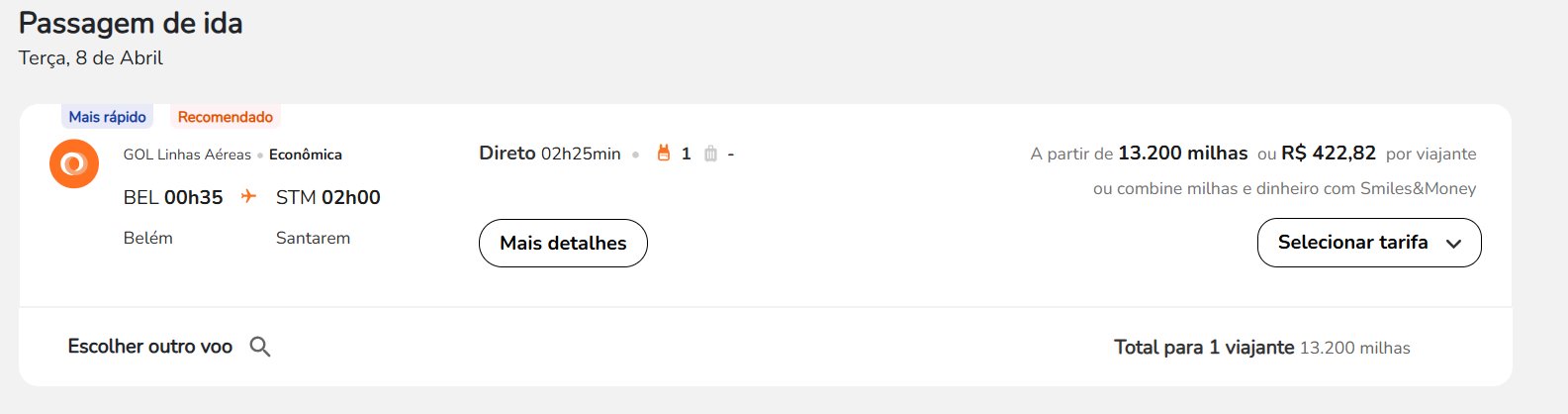Click the GOL airline orange logo
This screenshot has height=414, width=1568.
(x=74, y=163)
